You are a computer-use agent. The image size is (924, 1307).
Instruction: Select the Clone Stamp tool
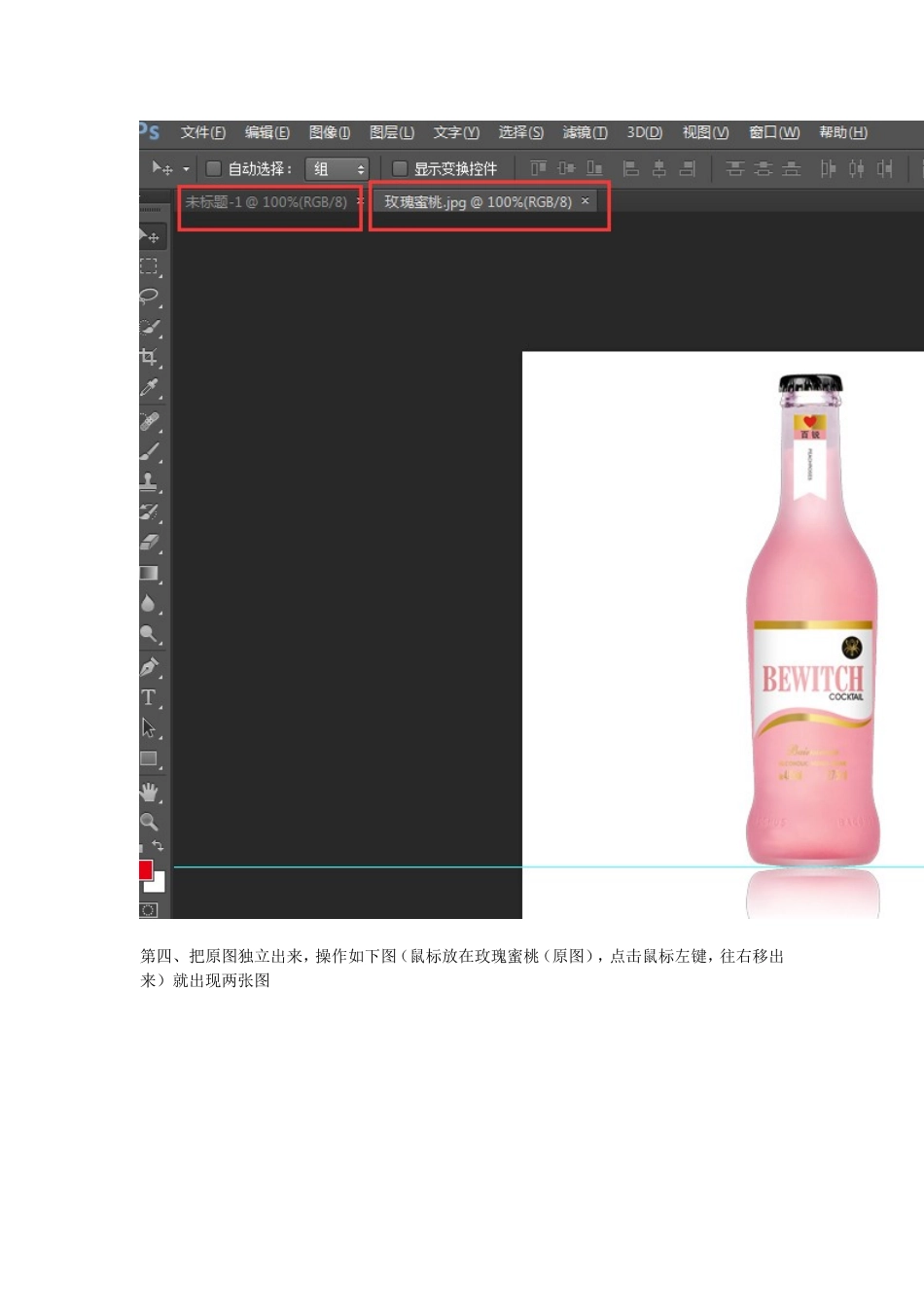pos(149,481)
